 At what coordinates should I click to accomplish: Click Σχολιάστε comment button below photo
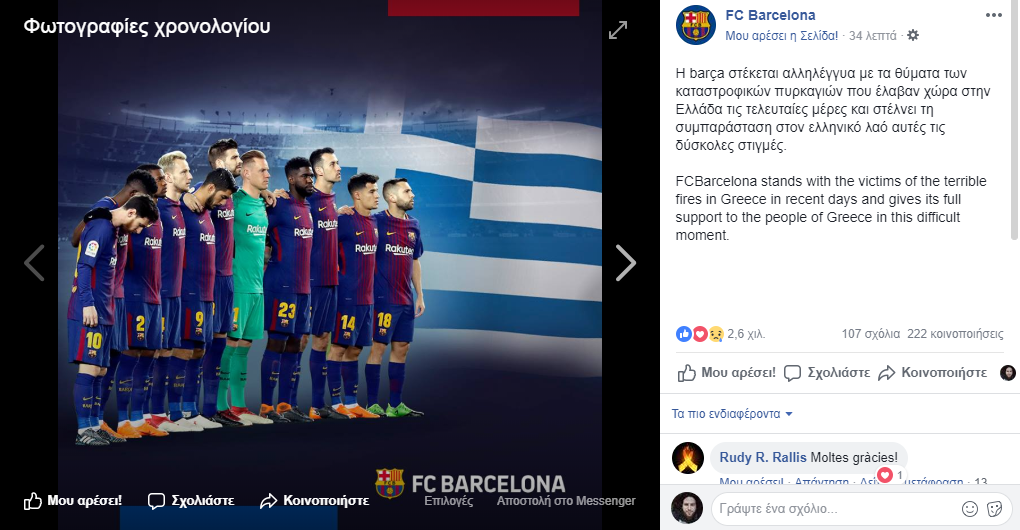(x=191, y=501)
